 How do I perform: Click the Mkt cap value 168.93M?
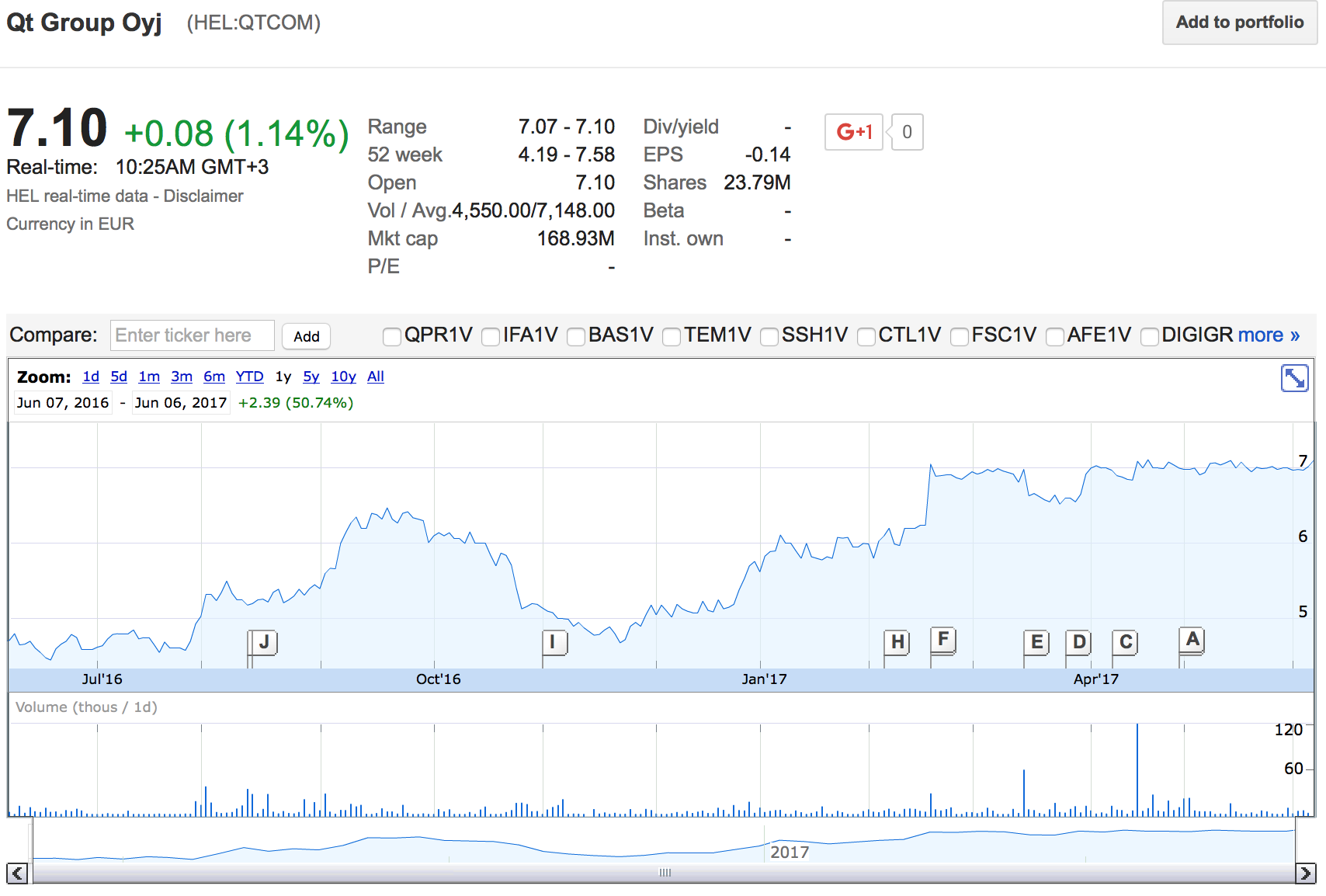click(x=576, y=238)
